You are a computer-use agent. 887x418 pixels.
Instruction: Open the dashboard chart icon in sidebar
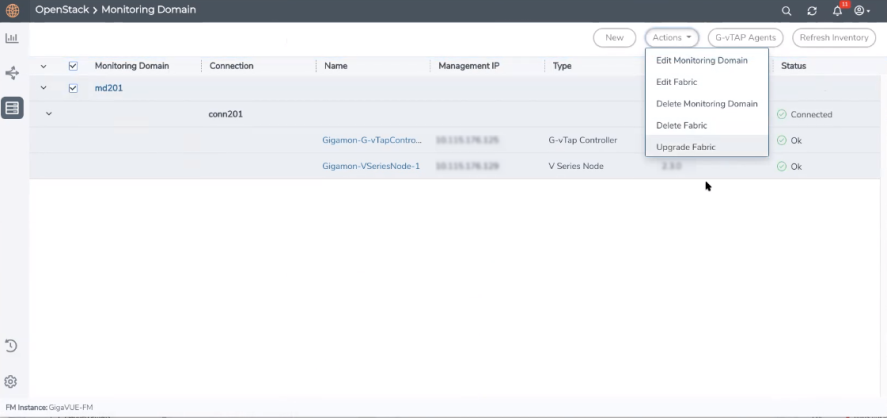12,39
